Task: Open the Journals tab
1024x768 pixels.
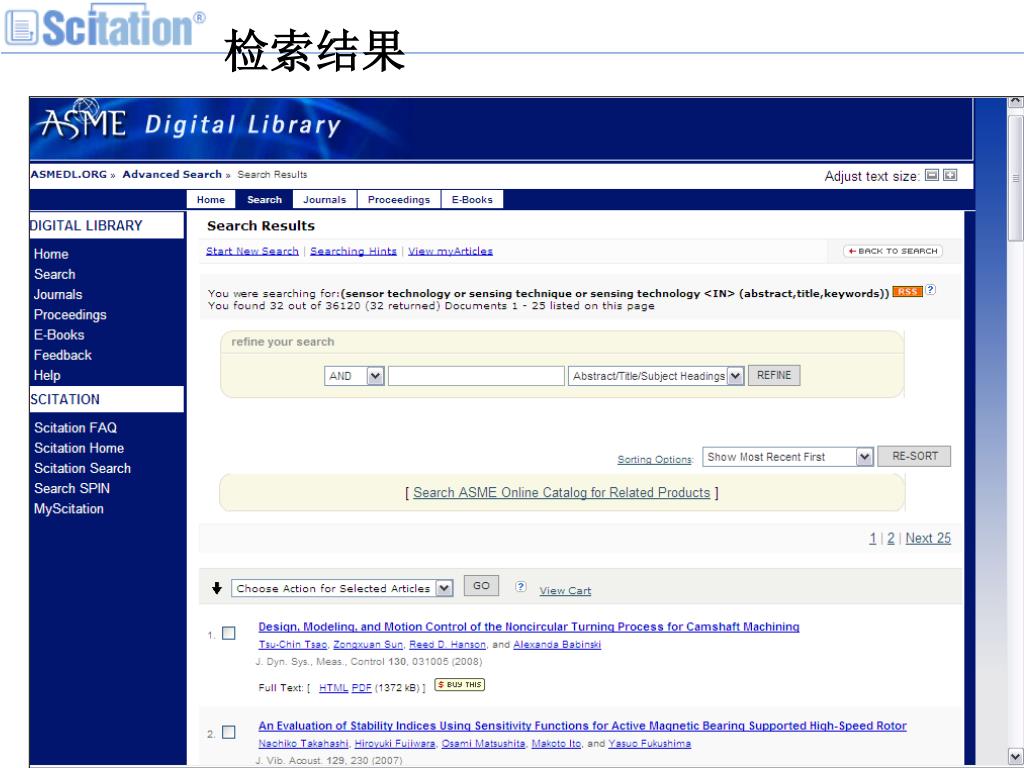Action: pyautogui.click(x=325, y=200)
